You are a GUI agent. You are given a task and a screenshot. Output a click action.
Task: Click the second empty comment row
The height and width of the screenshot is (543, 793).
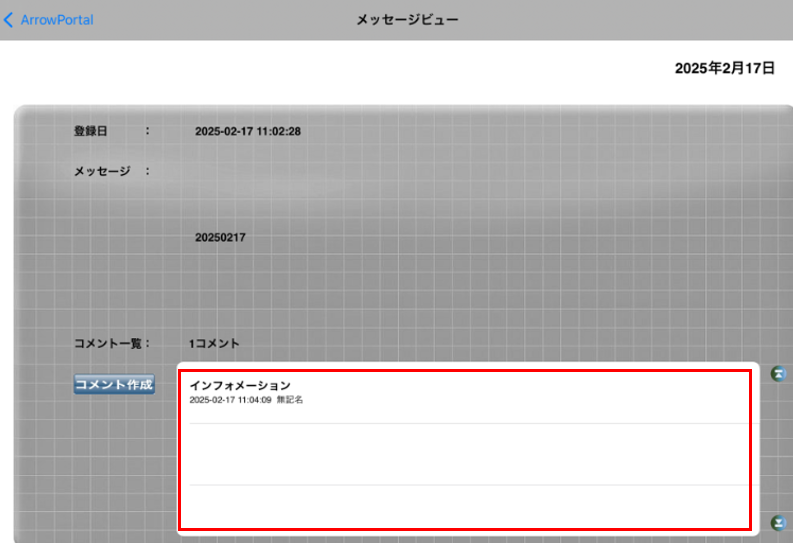tap(467, 454)
